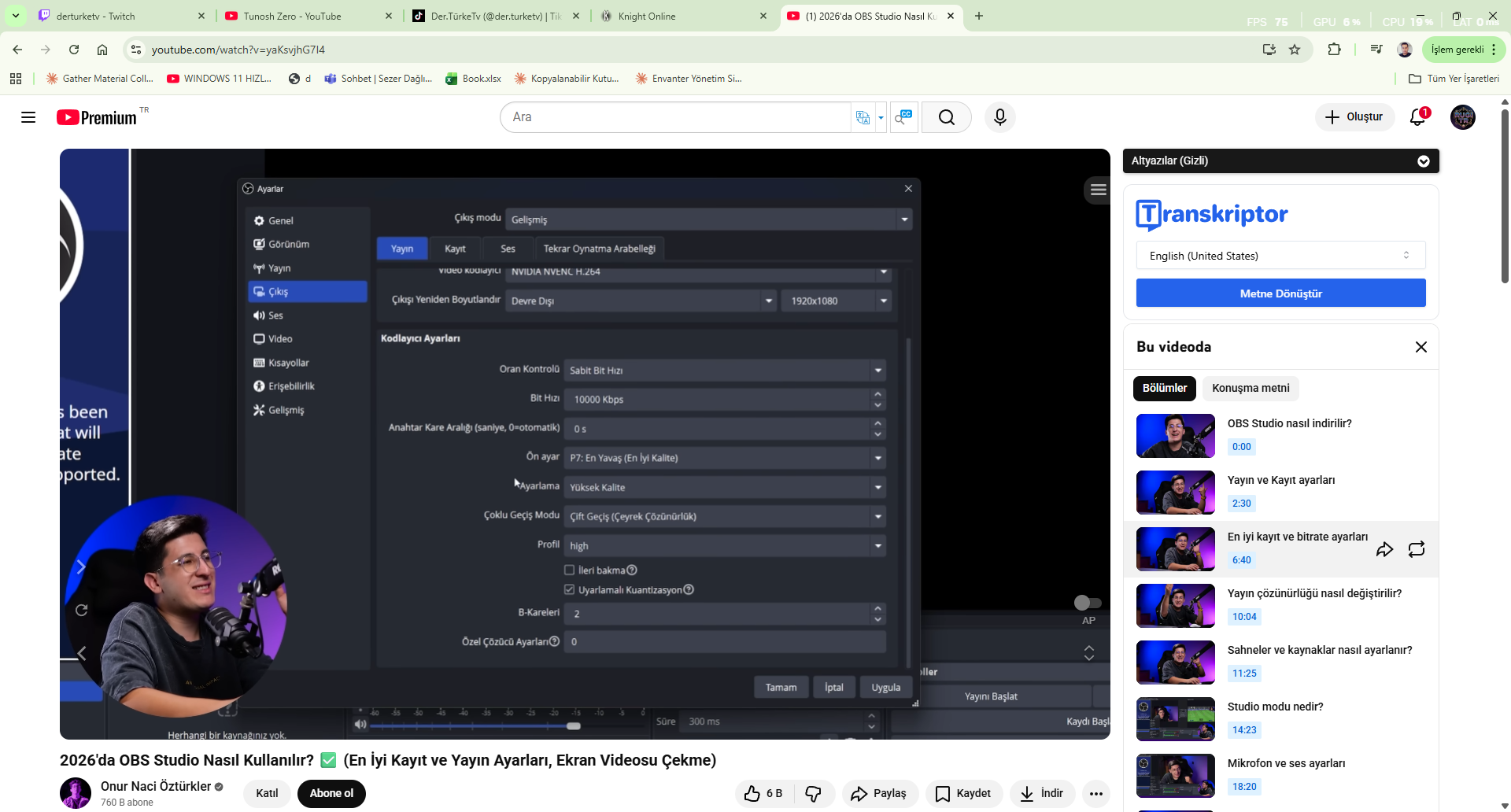Image resolution: width=1511 pixels, height=812 pixels.
Task: Reload the page with browser refresh
Action: tap(74, 50)
